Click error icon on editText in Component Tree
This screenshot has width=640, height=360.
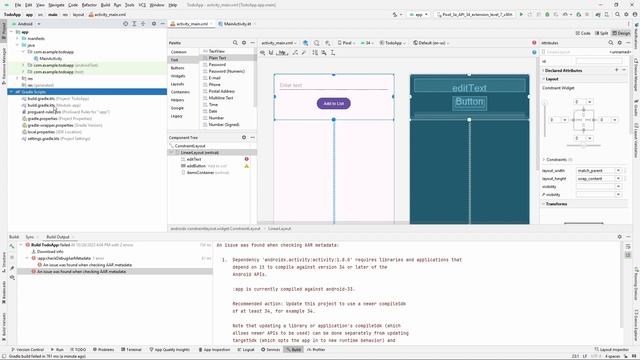(x=247, y=159)
